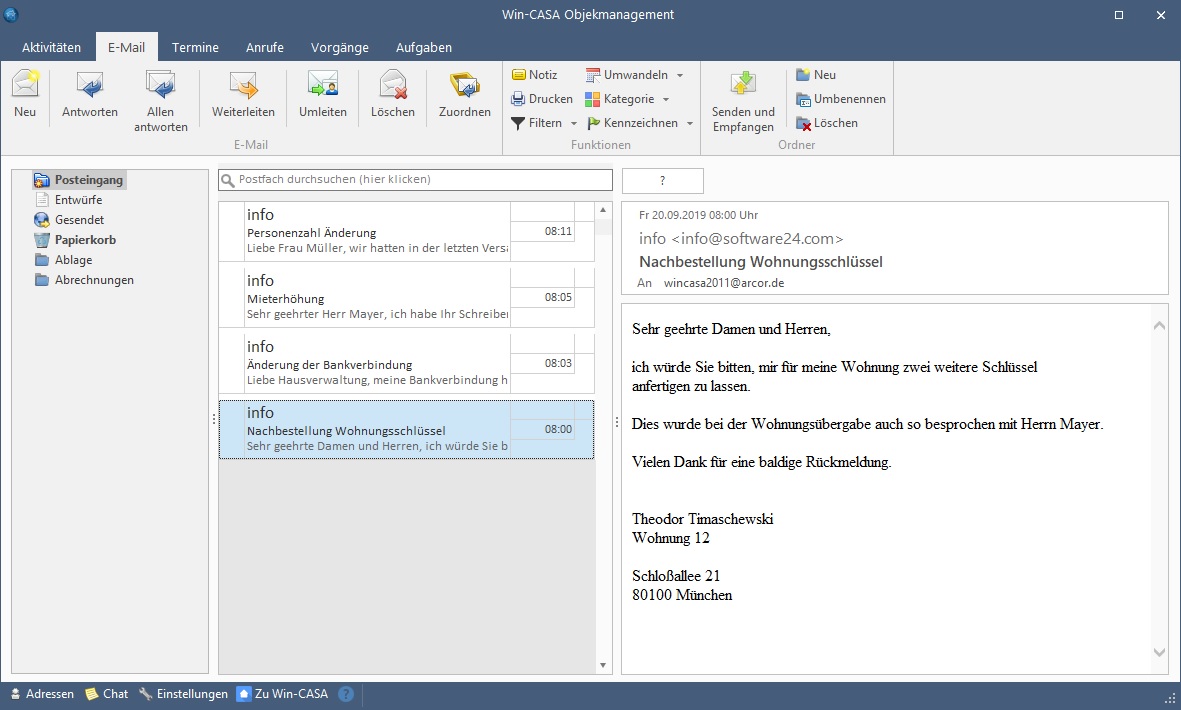Select the Nachbestellung Wohnungsschlüssel list entry
The image size is (1181, 710).
pyautogui.click(x=406, y=429)
